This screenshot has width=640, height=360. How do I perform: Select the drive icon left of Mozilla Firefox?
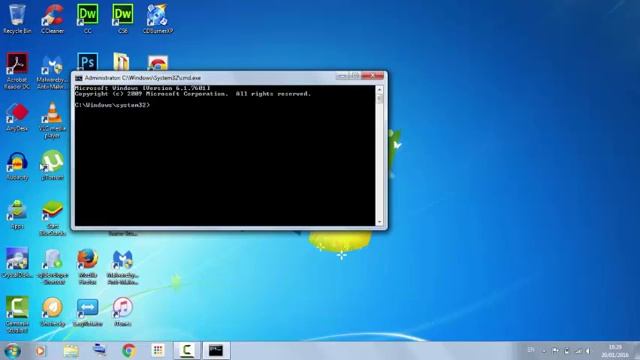[x=52, y=267]
